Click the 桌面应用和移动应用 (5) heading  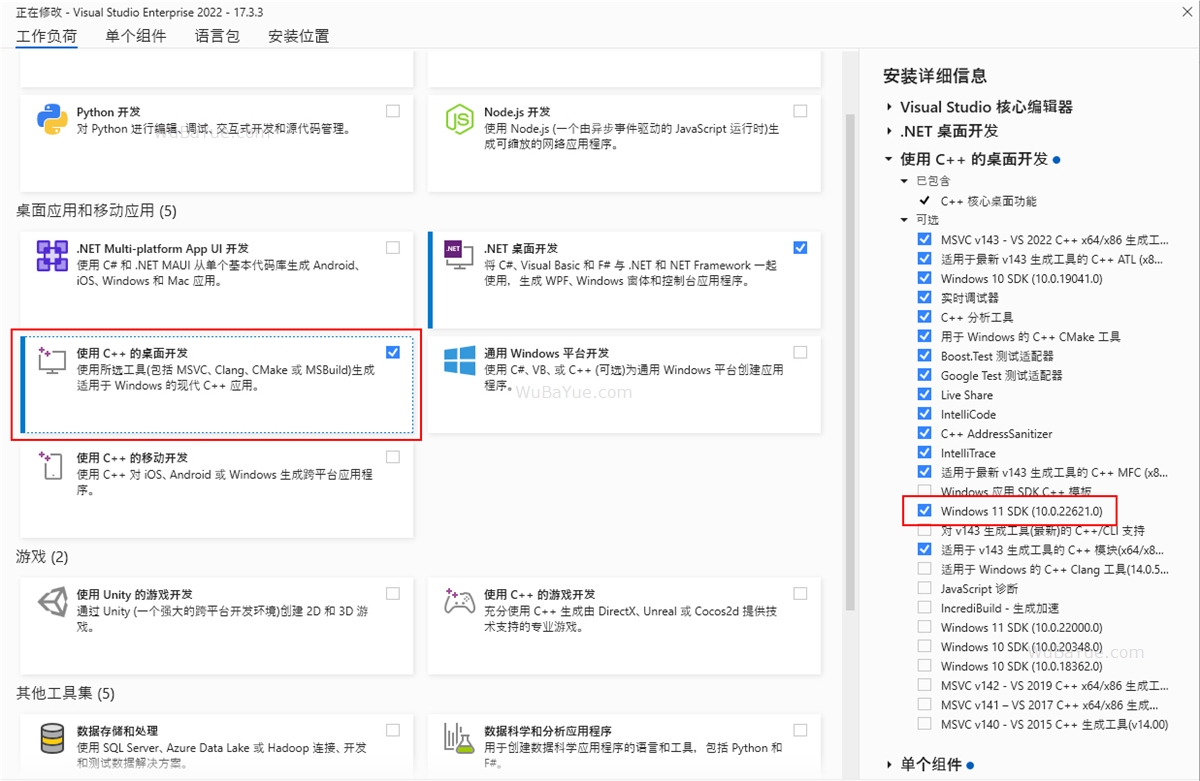(96, 211)
